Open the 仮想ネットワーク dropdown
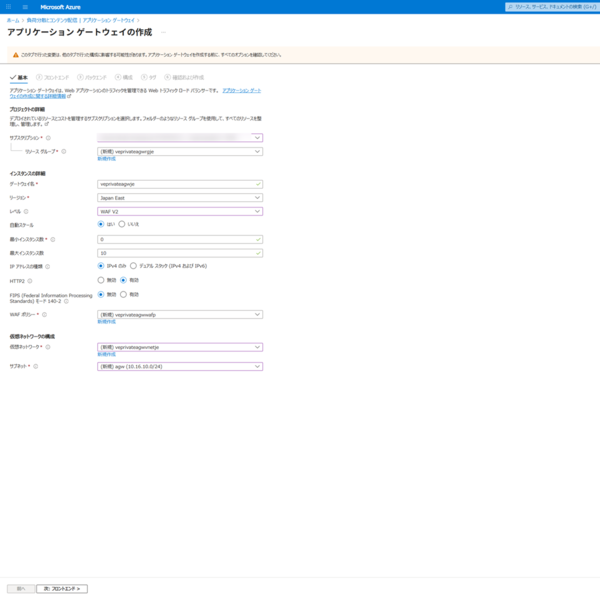Image resolution: width=600 pixels, height=600 pixels. tap(180, 347)
